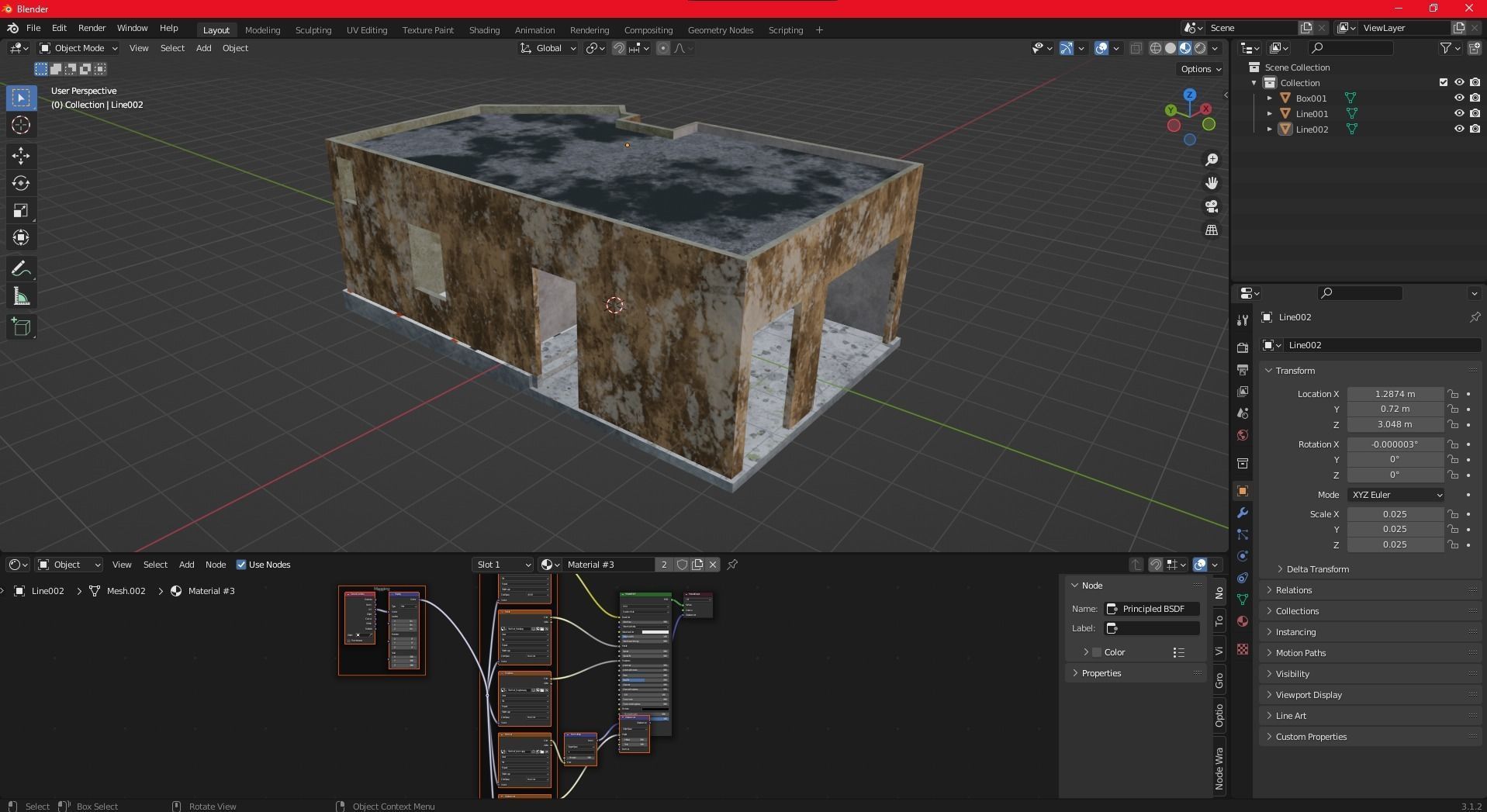This screenshot has width=1487, height=812.
Task: Open the Particles properties tab
Action: (1243, 534)
